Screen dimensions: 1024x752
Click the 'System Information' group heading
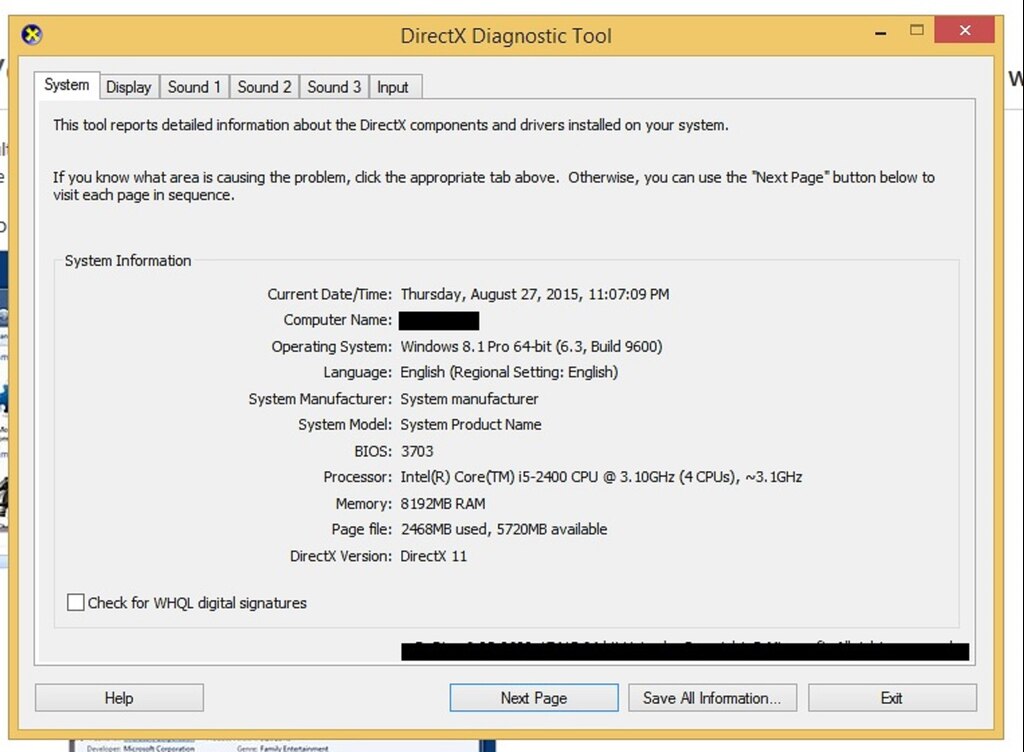(x=128, y=260)
